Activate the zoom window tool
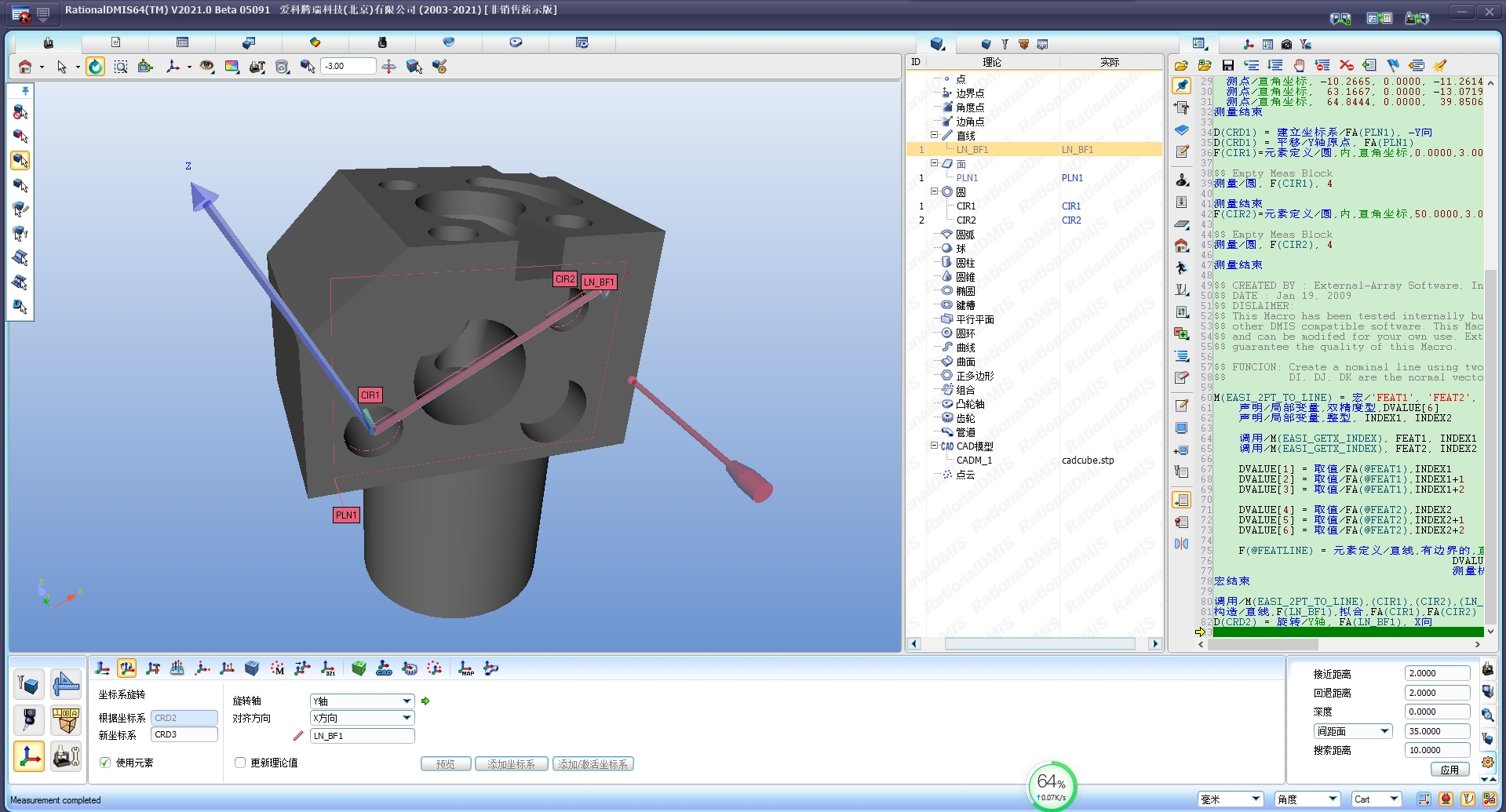 pos(121,67)
